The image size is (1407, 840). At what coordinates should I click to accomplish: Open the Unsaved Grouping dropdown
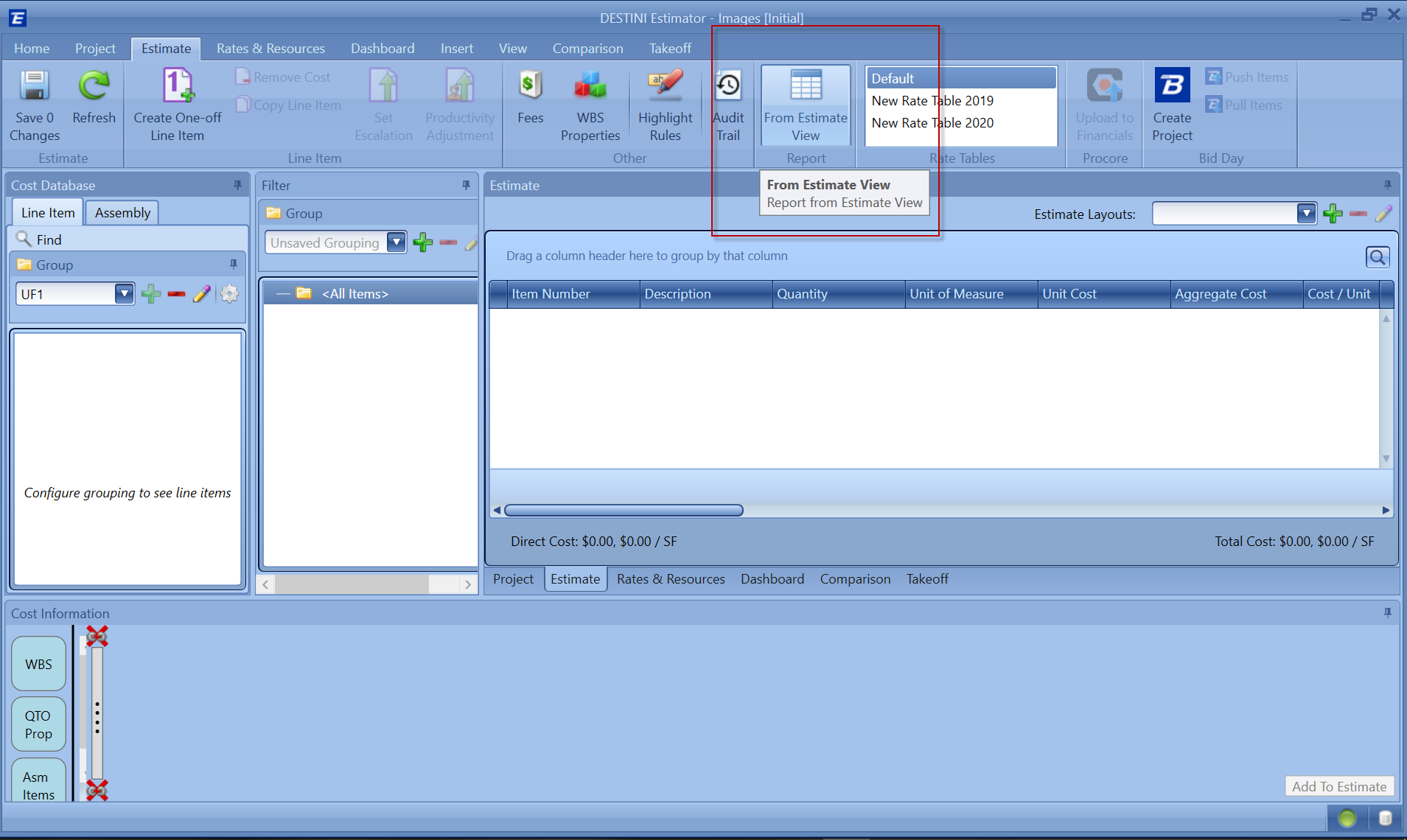[x=396, y=242]
